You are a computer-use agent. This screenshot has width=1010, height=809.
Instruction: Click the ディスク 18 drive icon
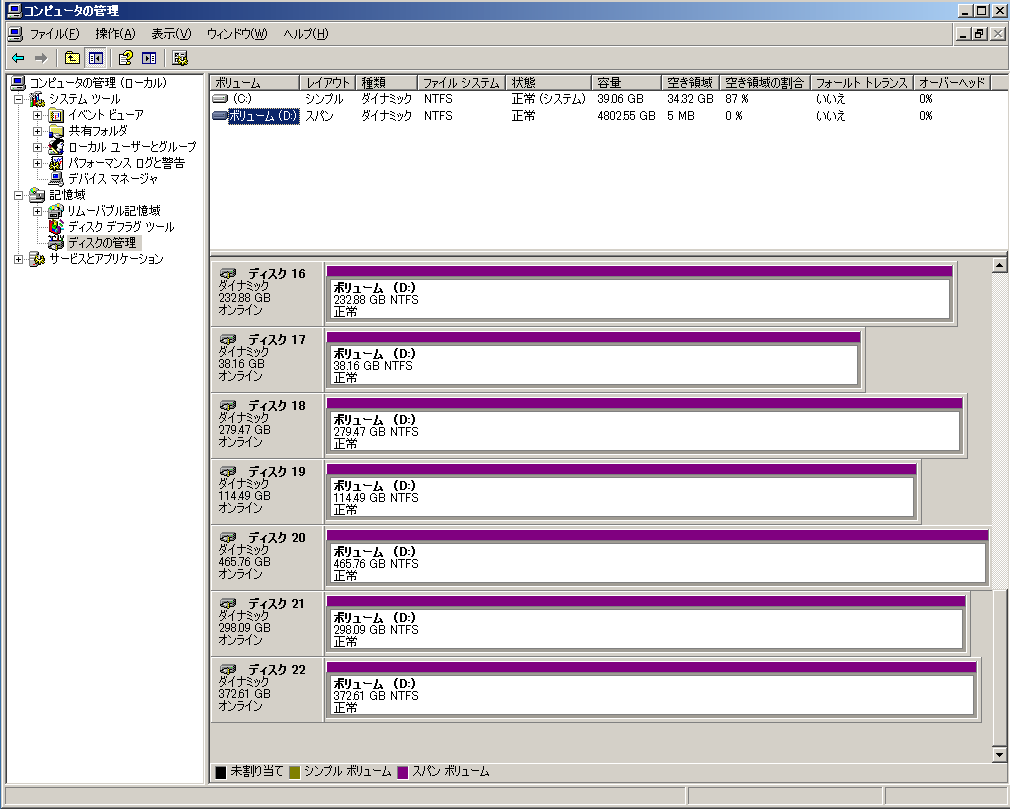[228, 406]
